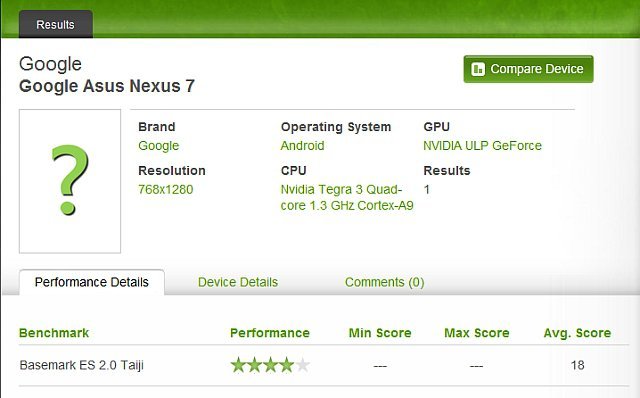Click the question mark device placeholder image
Image resolution: width=640 pixels, height=398 pixels.
70,181
